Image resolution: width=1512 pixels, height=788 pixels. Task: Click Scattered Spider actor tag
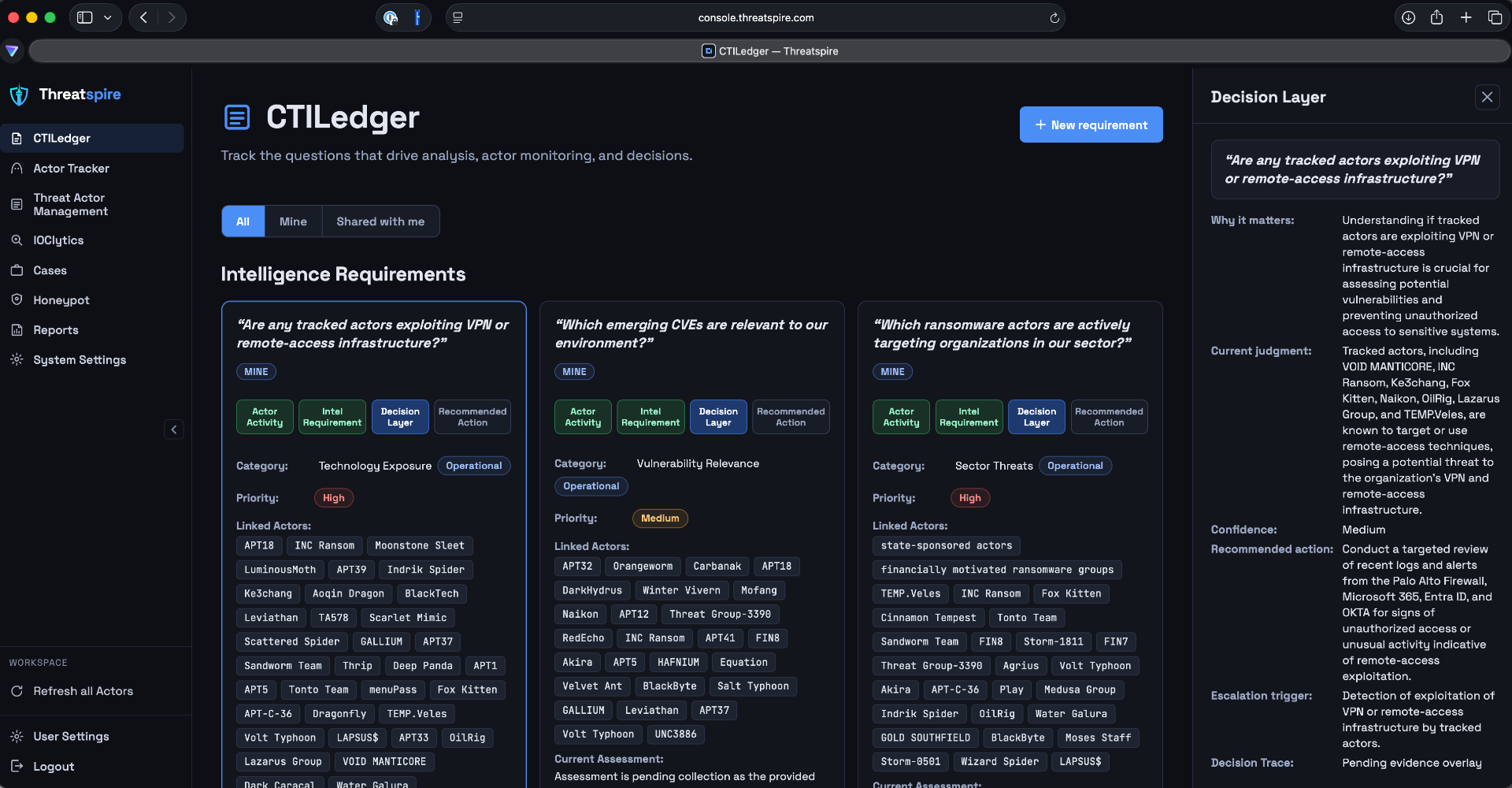click(292, 642)
